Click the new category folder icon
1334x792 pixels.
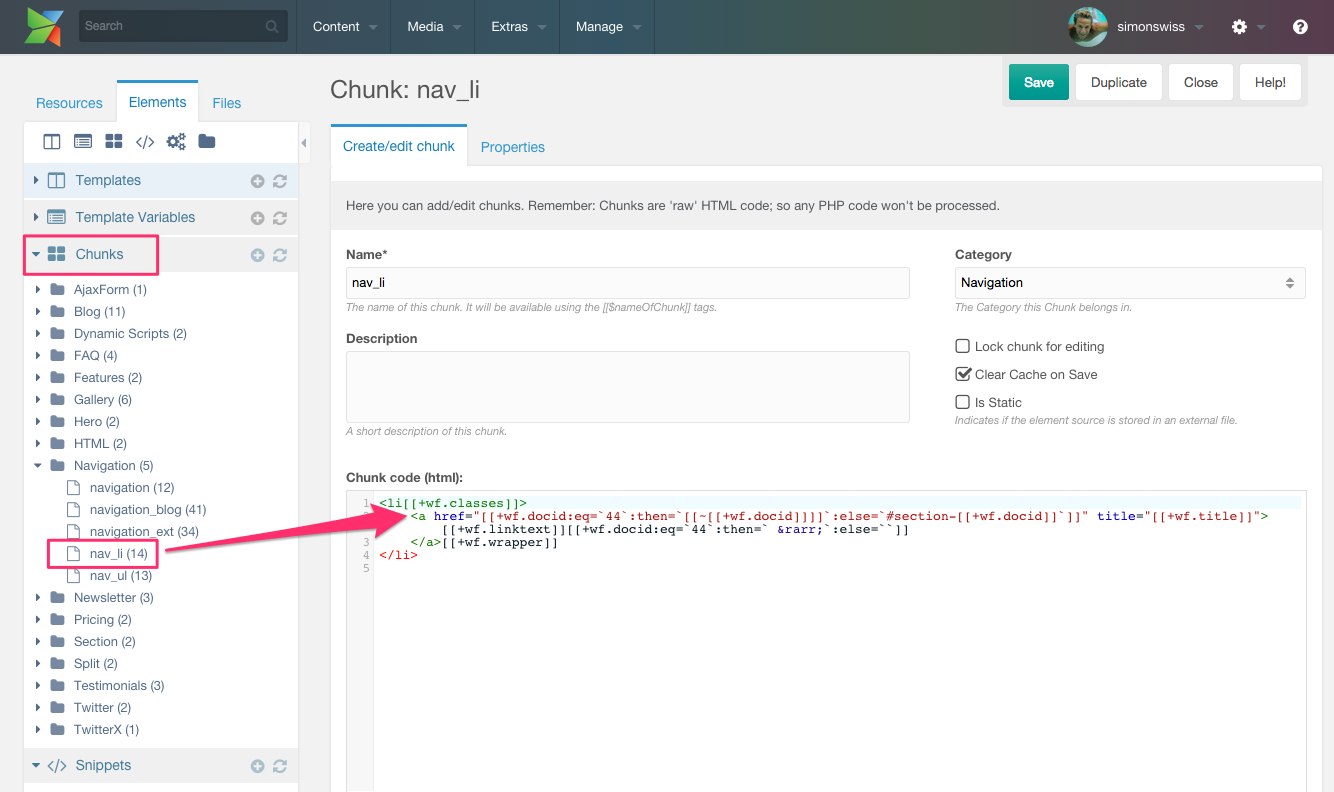coord(207,142)
